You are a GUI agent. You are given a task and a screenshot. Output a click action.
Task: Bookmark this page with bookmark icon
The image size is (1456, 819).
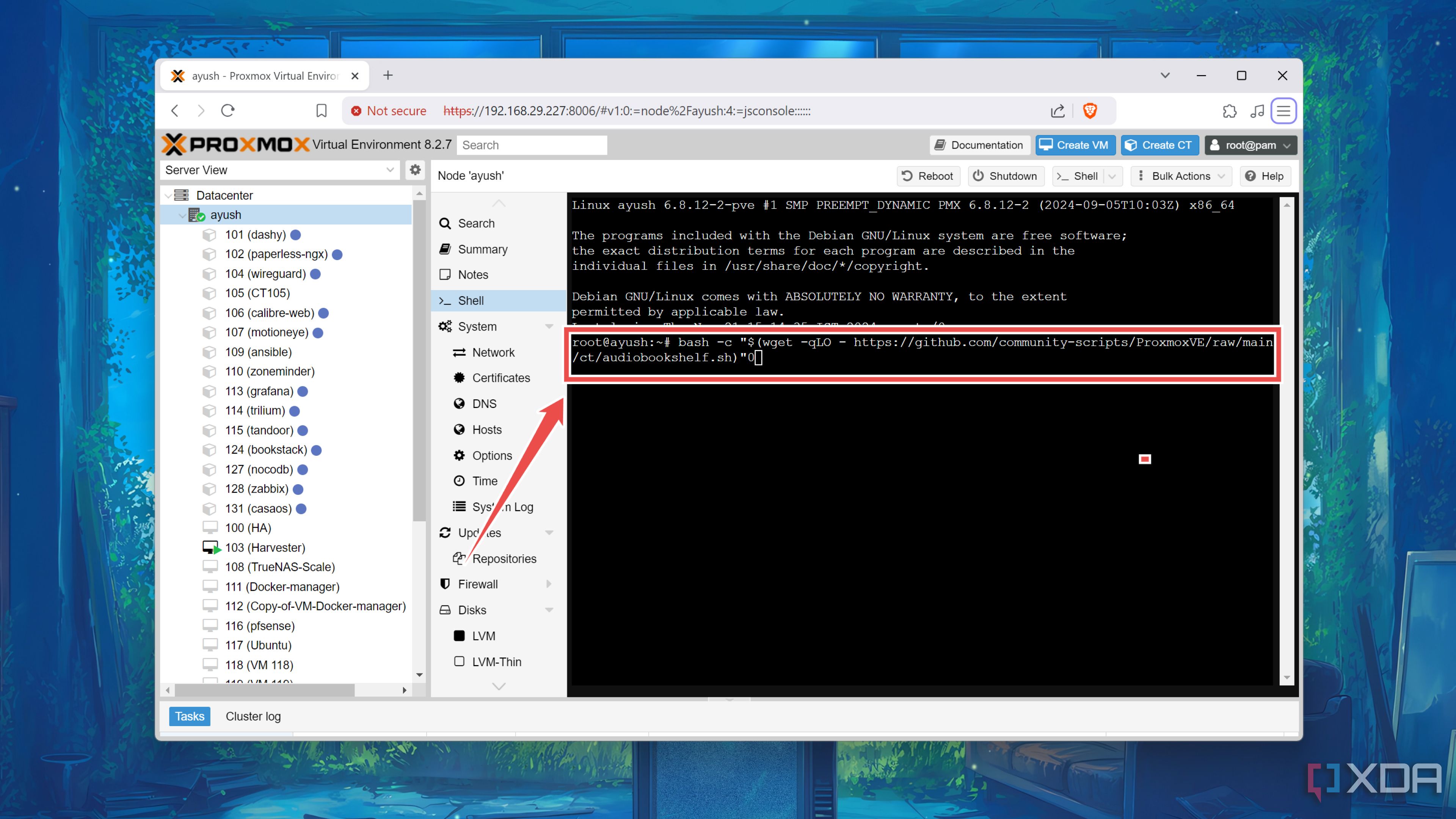pos(321,111)
